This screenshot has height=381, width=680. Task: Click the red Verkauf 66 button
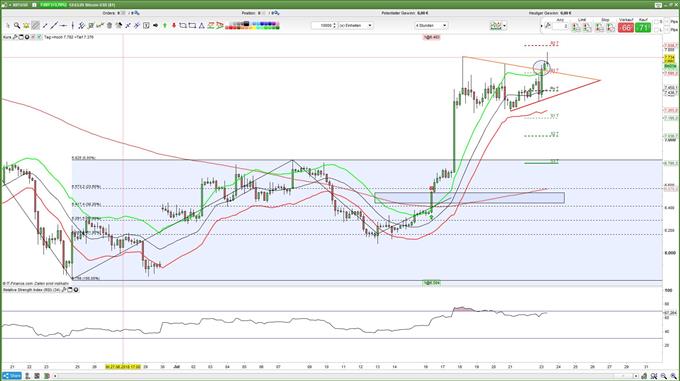pos(625,28)
